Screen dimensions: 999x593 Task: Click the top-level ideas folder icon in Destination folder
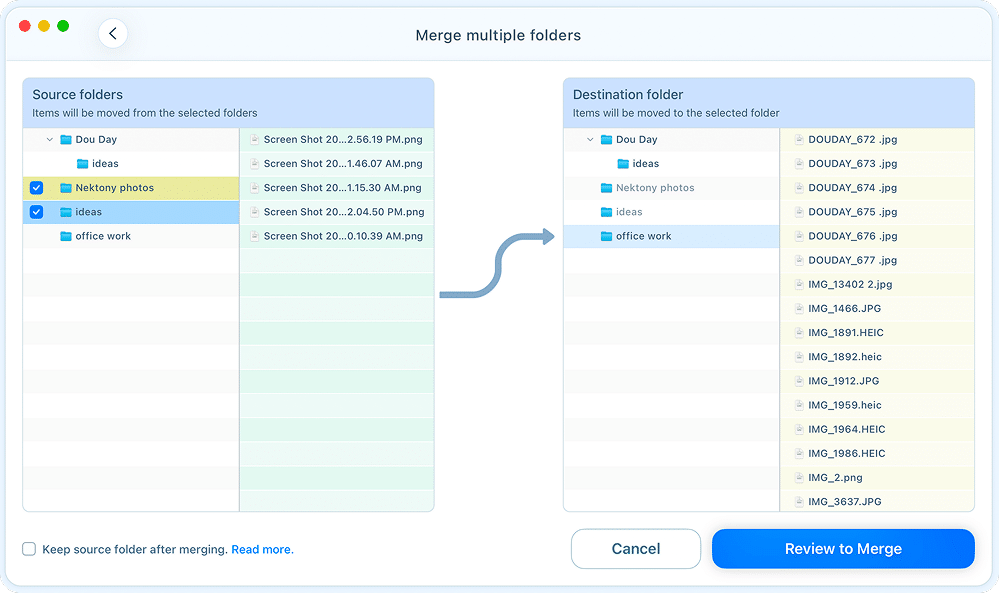pos(607,212)
